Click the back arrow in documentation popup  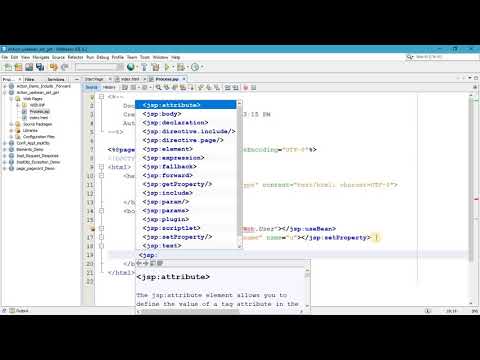139,263
